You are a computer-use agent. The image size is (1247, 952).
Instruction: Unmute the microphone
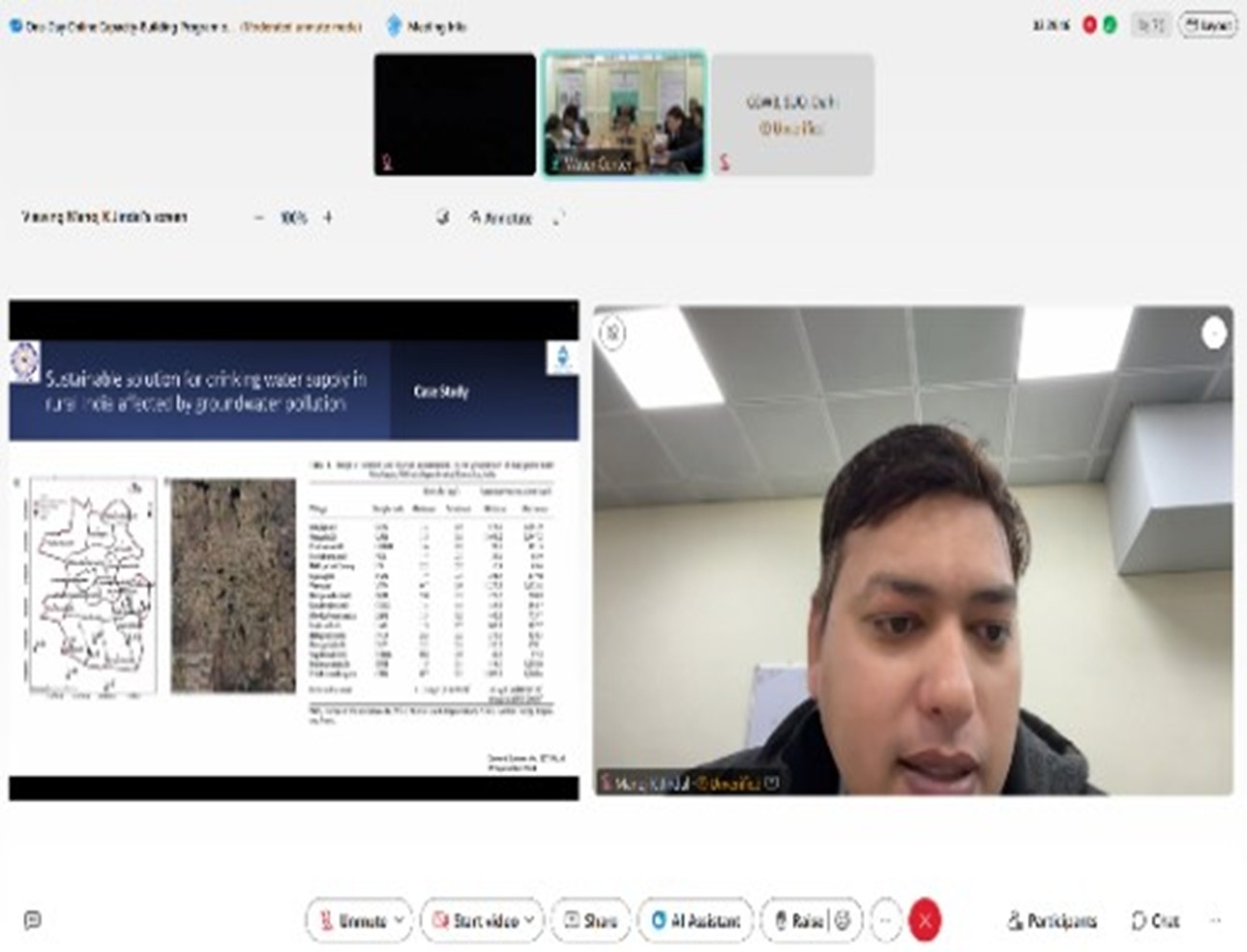pyautogui.click(x=352, y=920)
